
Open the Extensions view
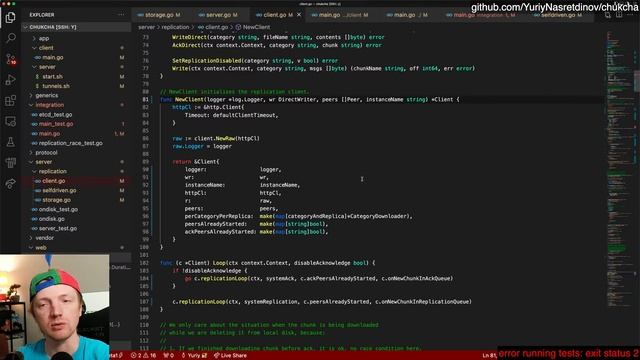11,100
